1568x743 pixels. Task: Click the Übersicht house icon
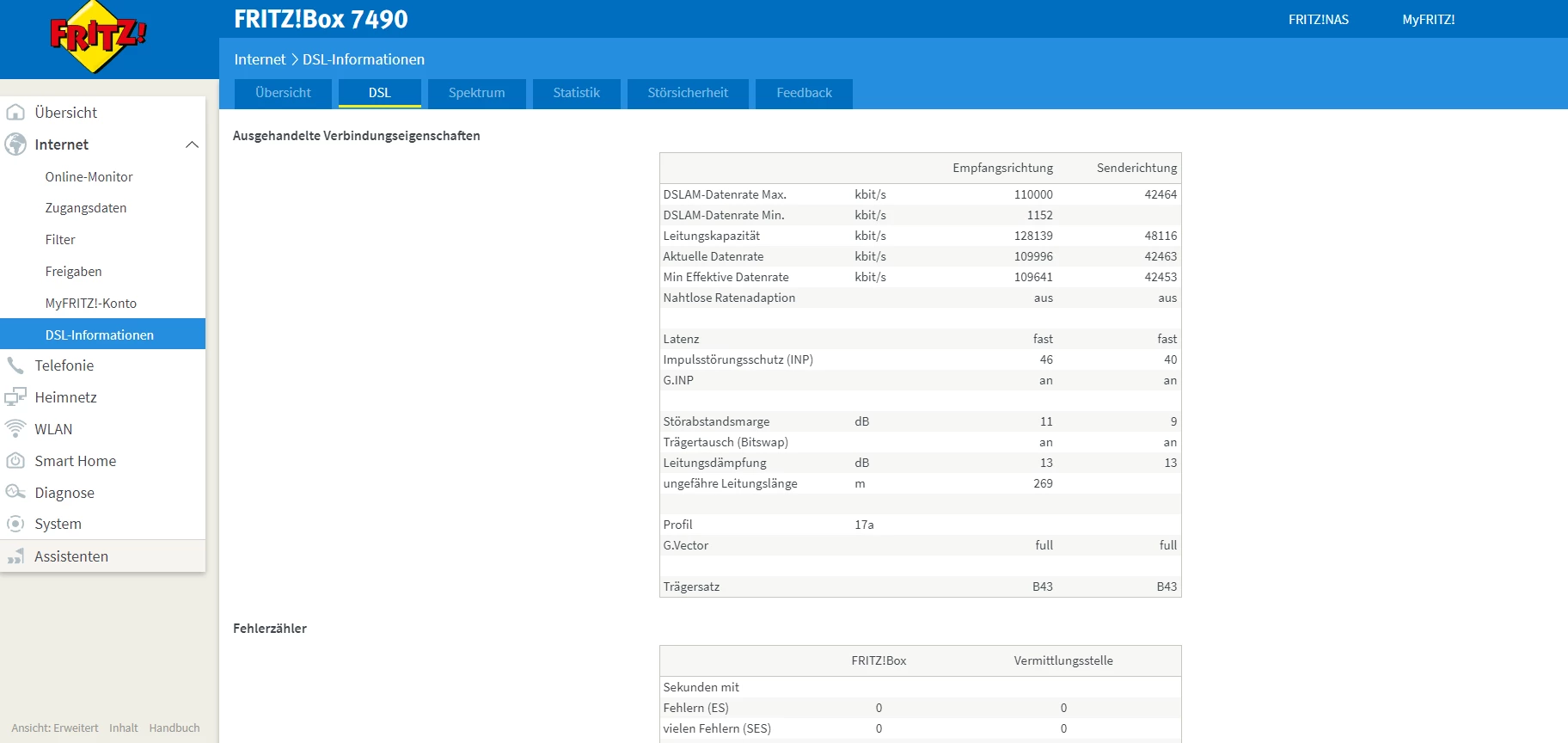pyautogui.click(x=15, y=113)
